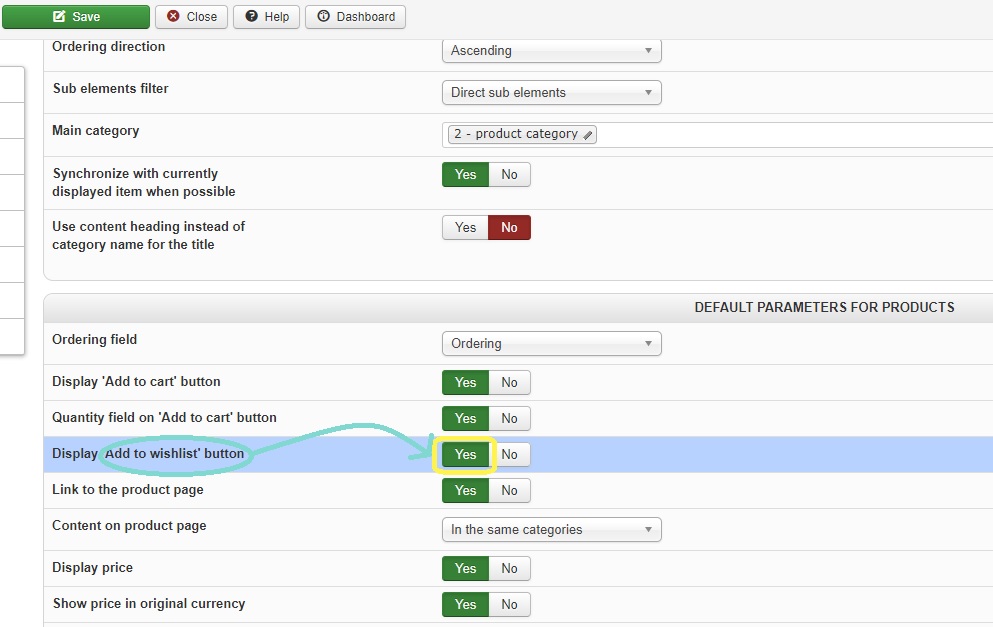The width and height of the screenshot is (993, 627).
Task: Open the Ordering direction dropdown
Action: click(x=551, y=50)
